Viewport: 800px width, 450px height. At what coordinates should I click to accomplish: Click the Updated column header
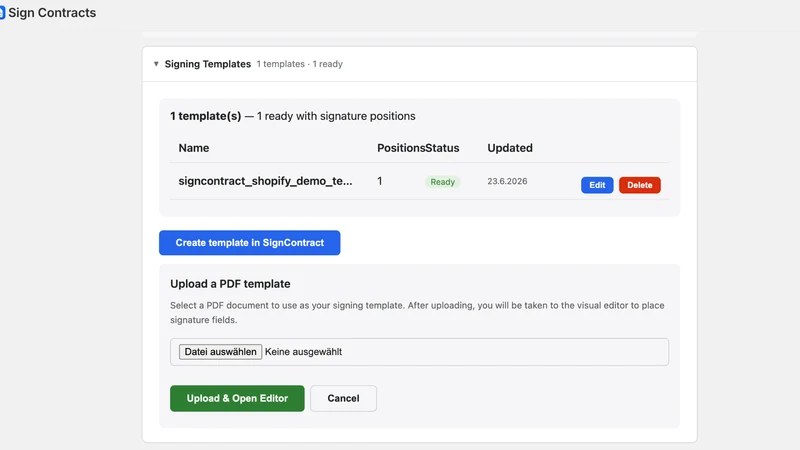[x=510, y=148]
